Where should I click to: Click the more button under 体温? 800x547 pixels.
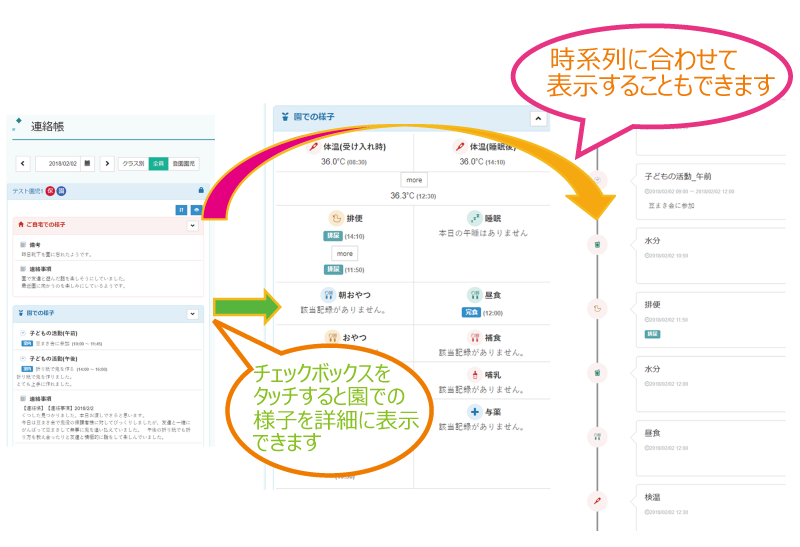pos(415,180)
